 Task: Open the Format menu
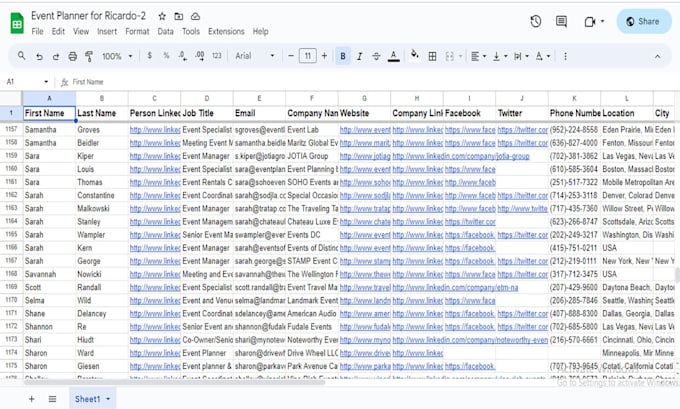[x=137, y=31]
